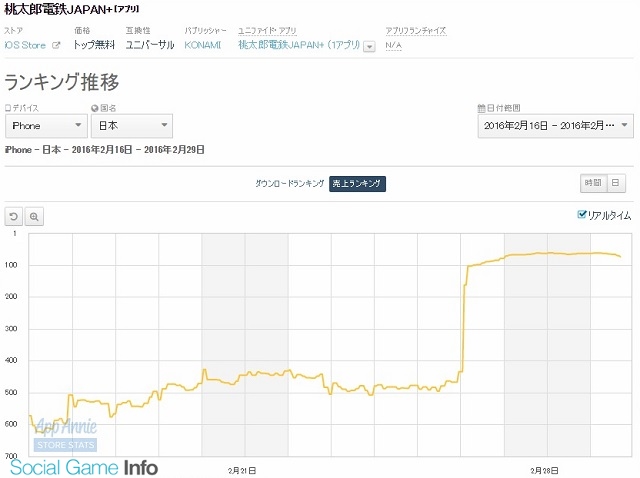Click the chart reset (undo) icon
Image resolution: width=640 pixels, height=478 pixels.
coord(13,216)
